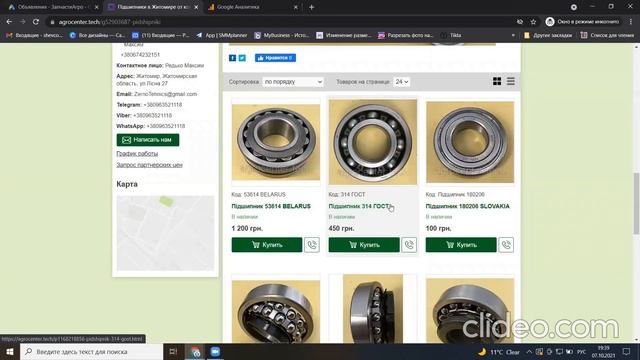Open the Chrome three-dot menu

[631, 22]
